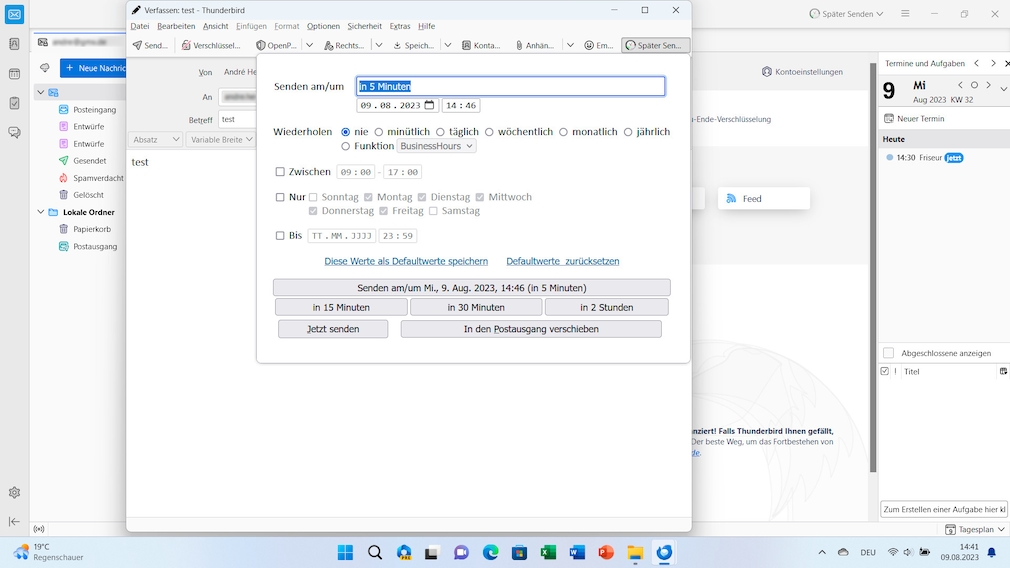Screen dimensions: 1010x568
Task: Open Thunderbird settings gear icon
Action: pyautogui.click(x=14, y=492)
